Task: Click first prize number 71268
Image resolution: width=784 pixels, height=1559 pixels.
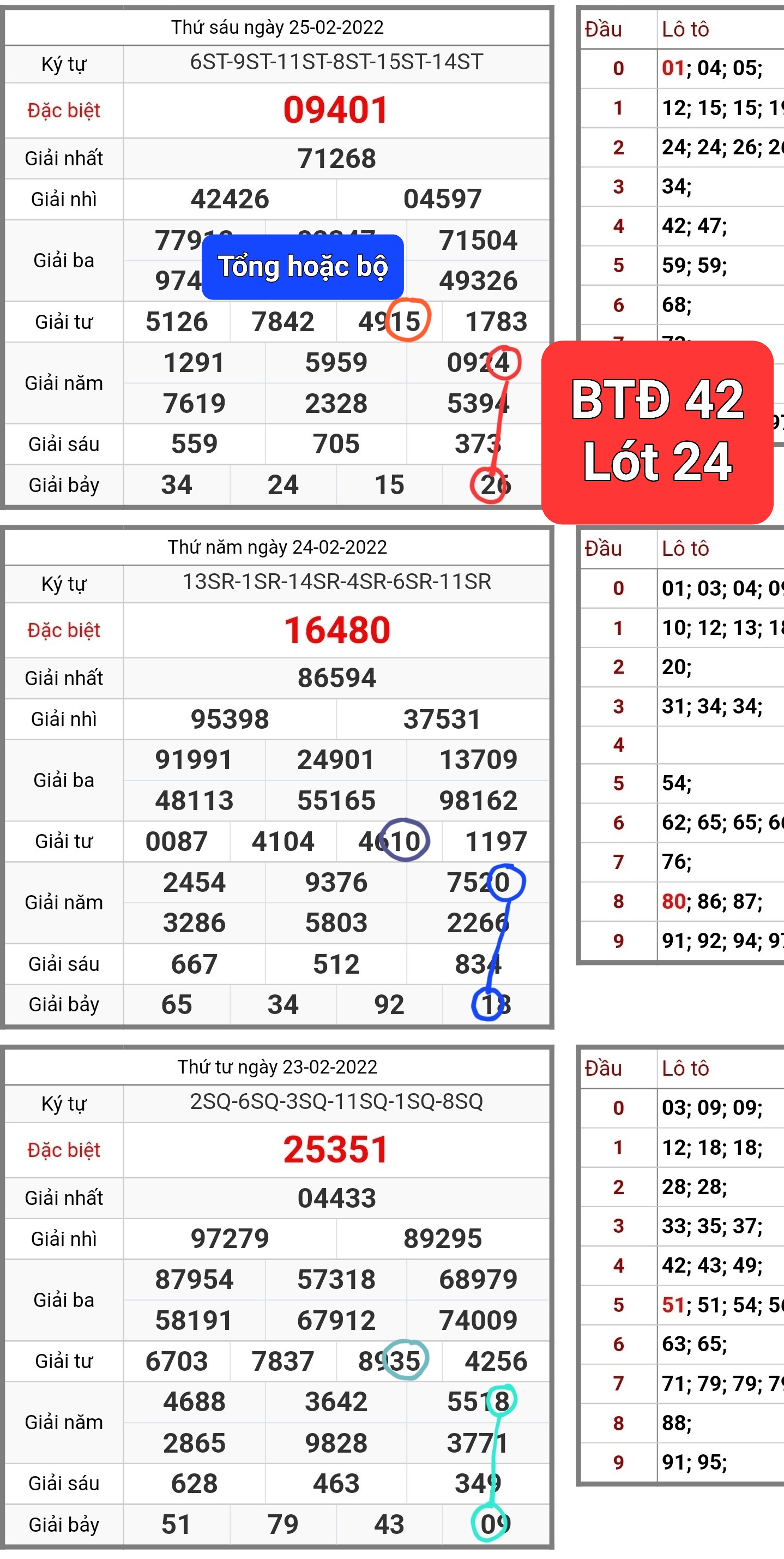Action: click(x=336, y=159)
